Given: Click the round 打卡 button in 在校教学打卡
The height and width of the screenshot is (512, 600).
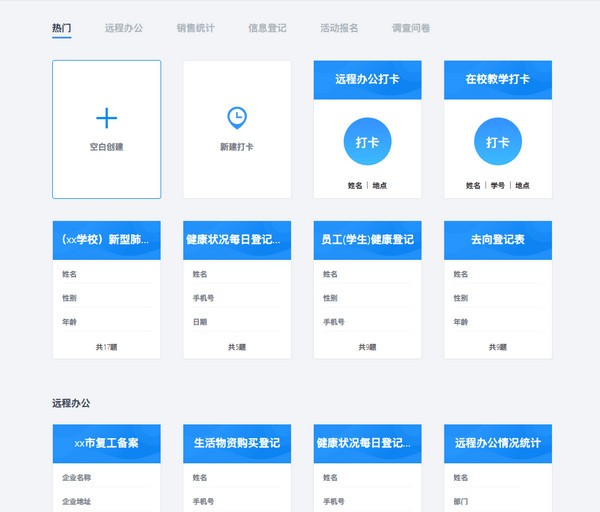Looking at the screenshot, I should pyautogui.click(x=498, y=142).
